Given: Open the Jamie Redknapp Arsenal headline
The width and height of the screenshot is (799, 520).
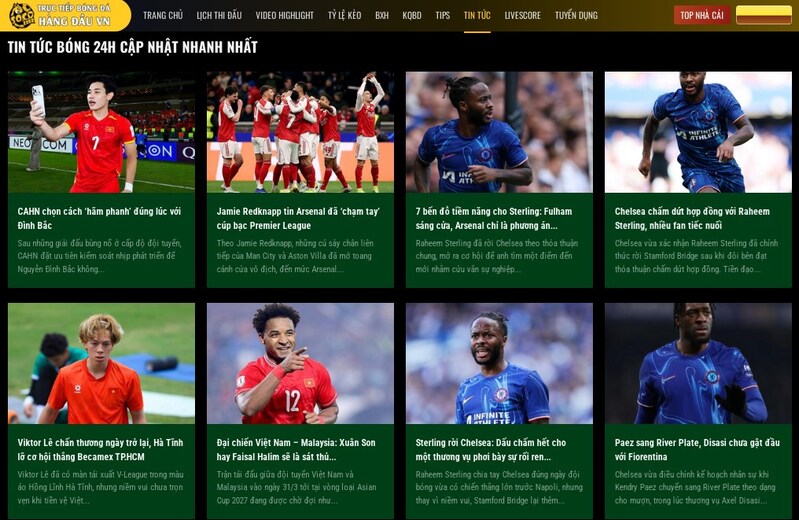Looking at the screenshot, I should tap(298, 218).
